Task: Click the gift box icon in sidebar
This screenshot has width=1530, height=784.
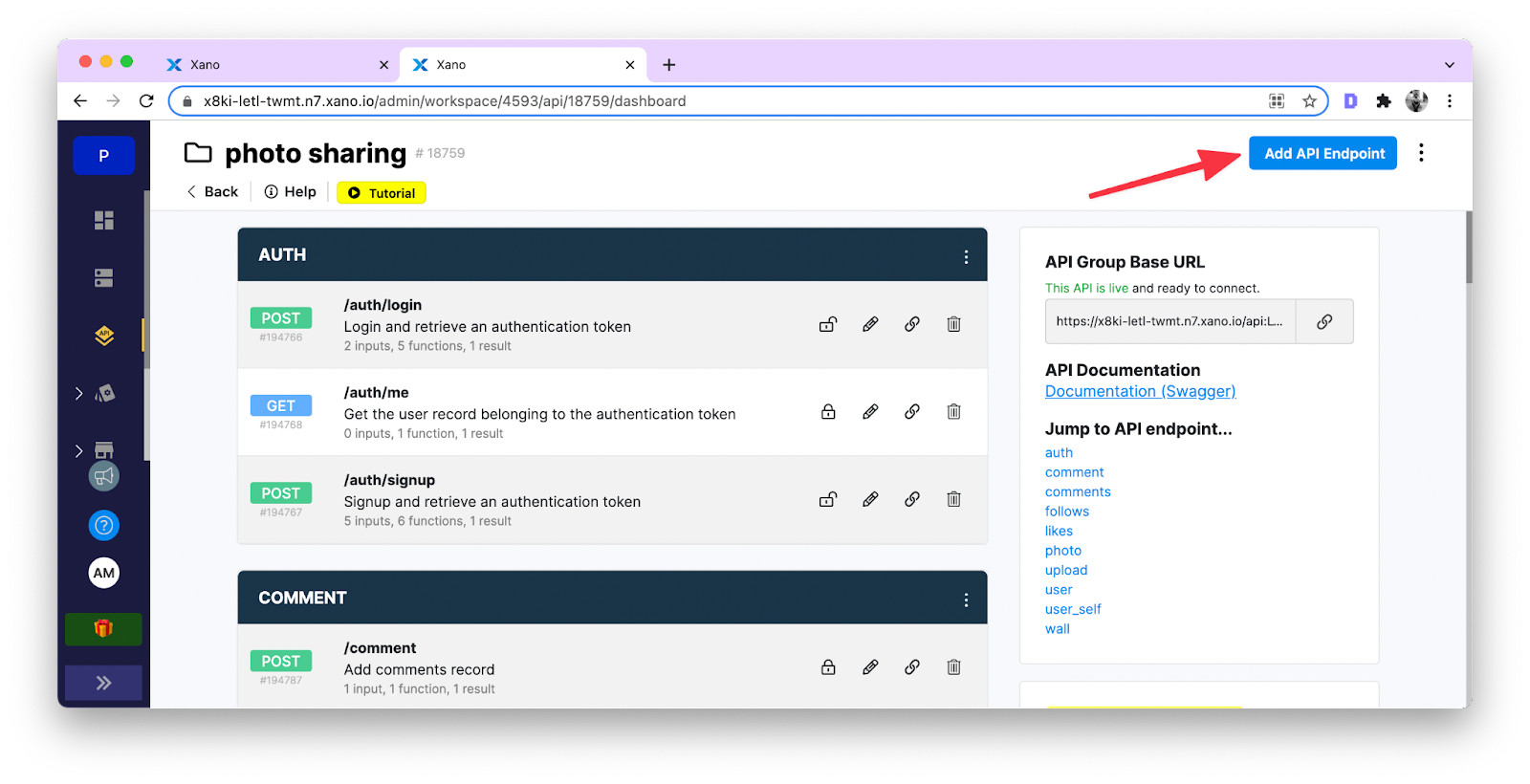Action: click(103, 628)
